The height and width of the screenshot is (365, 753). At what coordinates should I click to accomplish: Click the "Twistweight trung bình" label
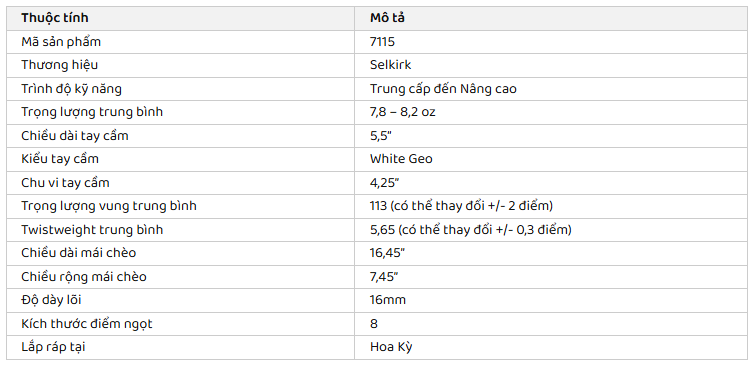point(92,230)
